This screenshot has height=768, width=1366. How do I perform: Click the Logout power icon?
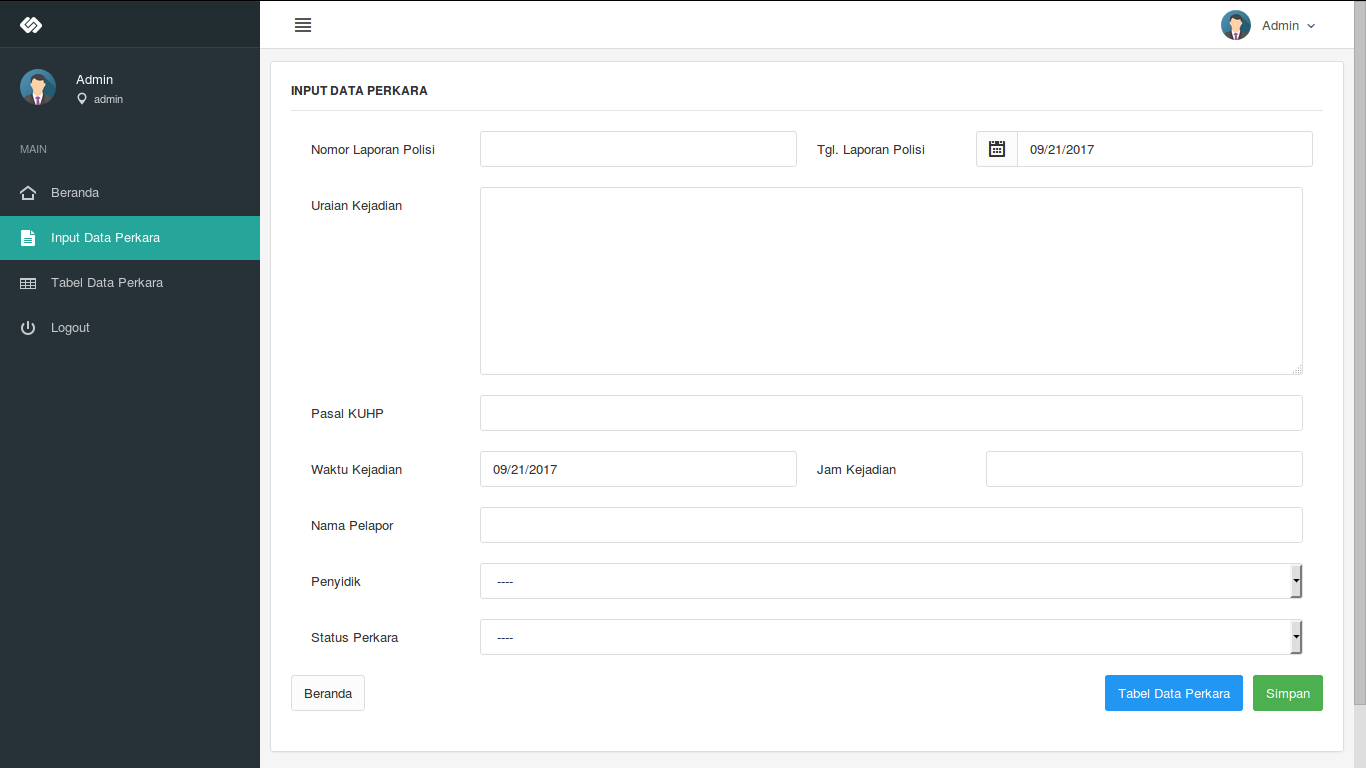28,328
